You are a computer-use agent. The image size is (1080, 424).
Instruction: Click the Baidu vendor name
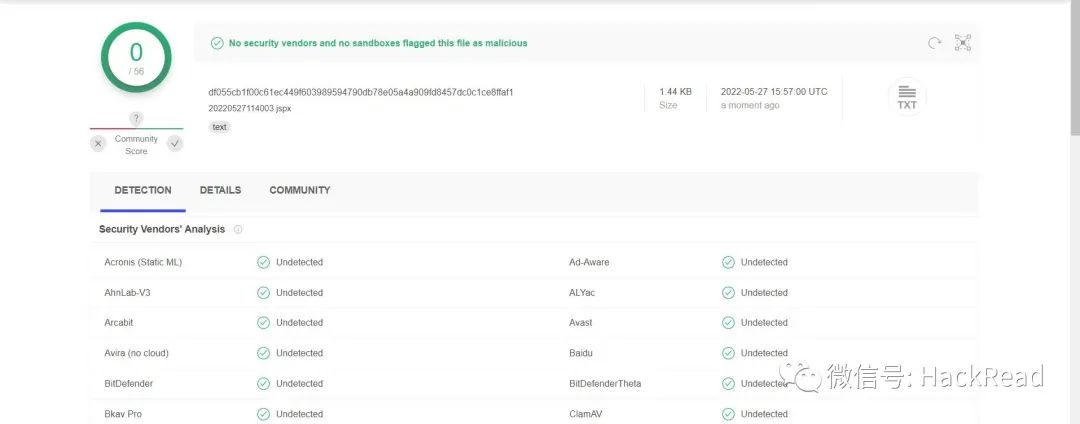[x=581, y=353]
